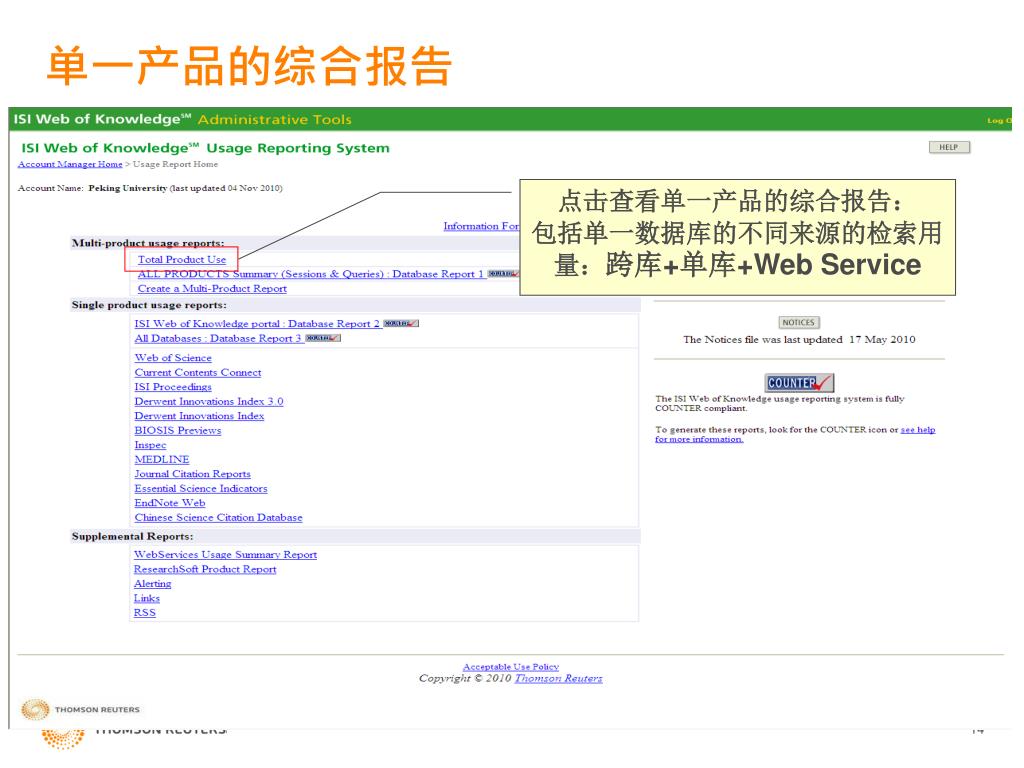
Task: Click the HELP button
Action: tap(949, 148)
